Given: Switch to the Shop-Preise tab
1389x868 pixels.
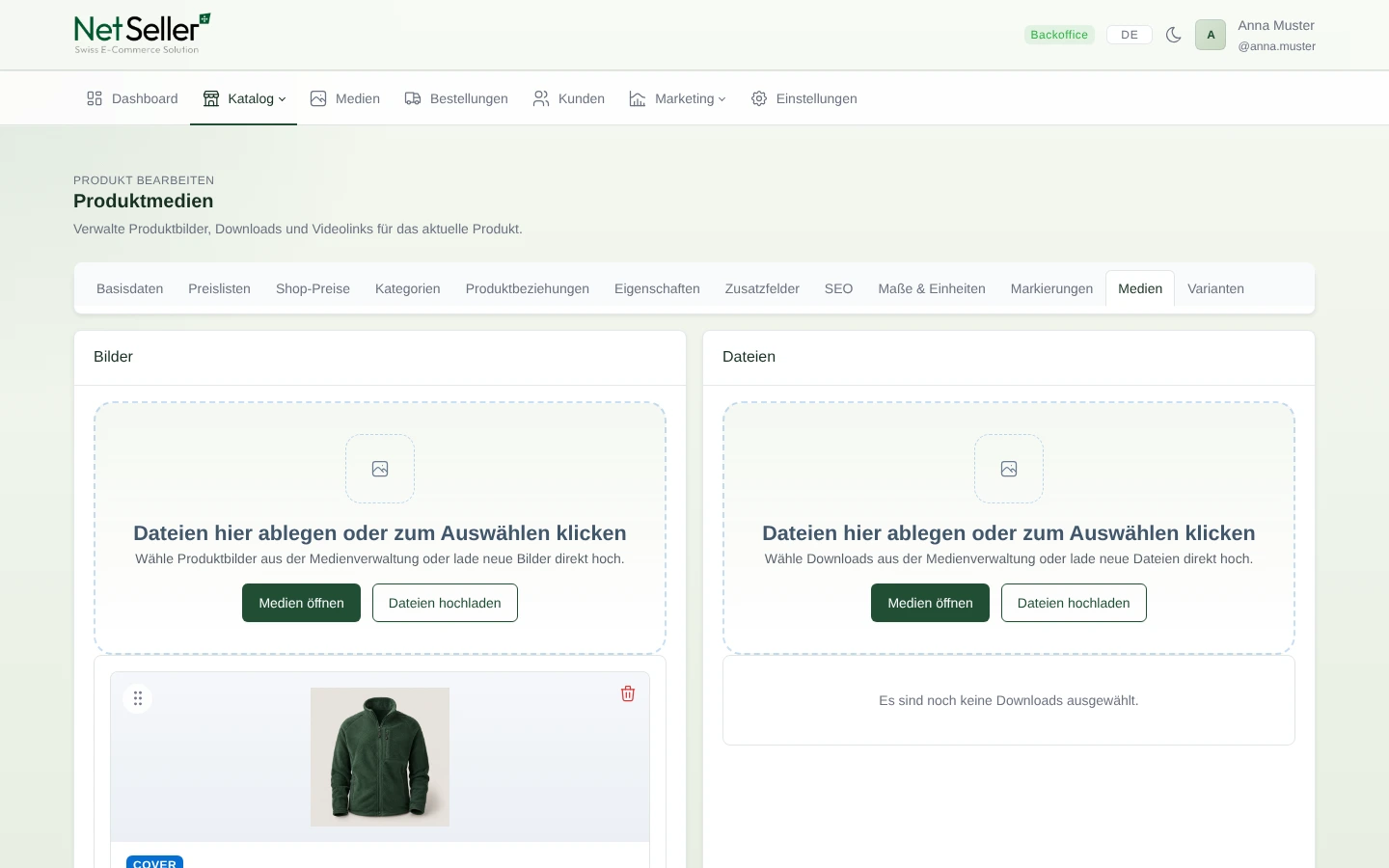Looking at the screenshot, I should (313, 288).
